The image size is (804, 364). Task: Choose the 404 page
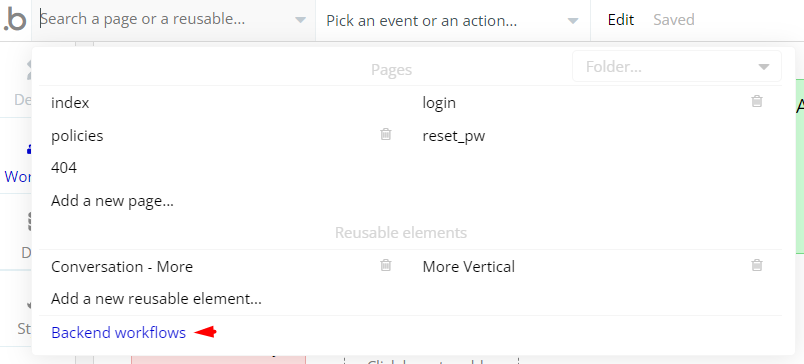64,168
